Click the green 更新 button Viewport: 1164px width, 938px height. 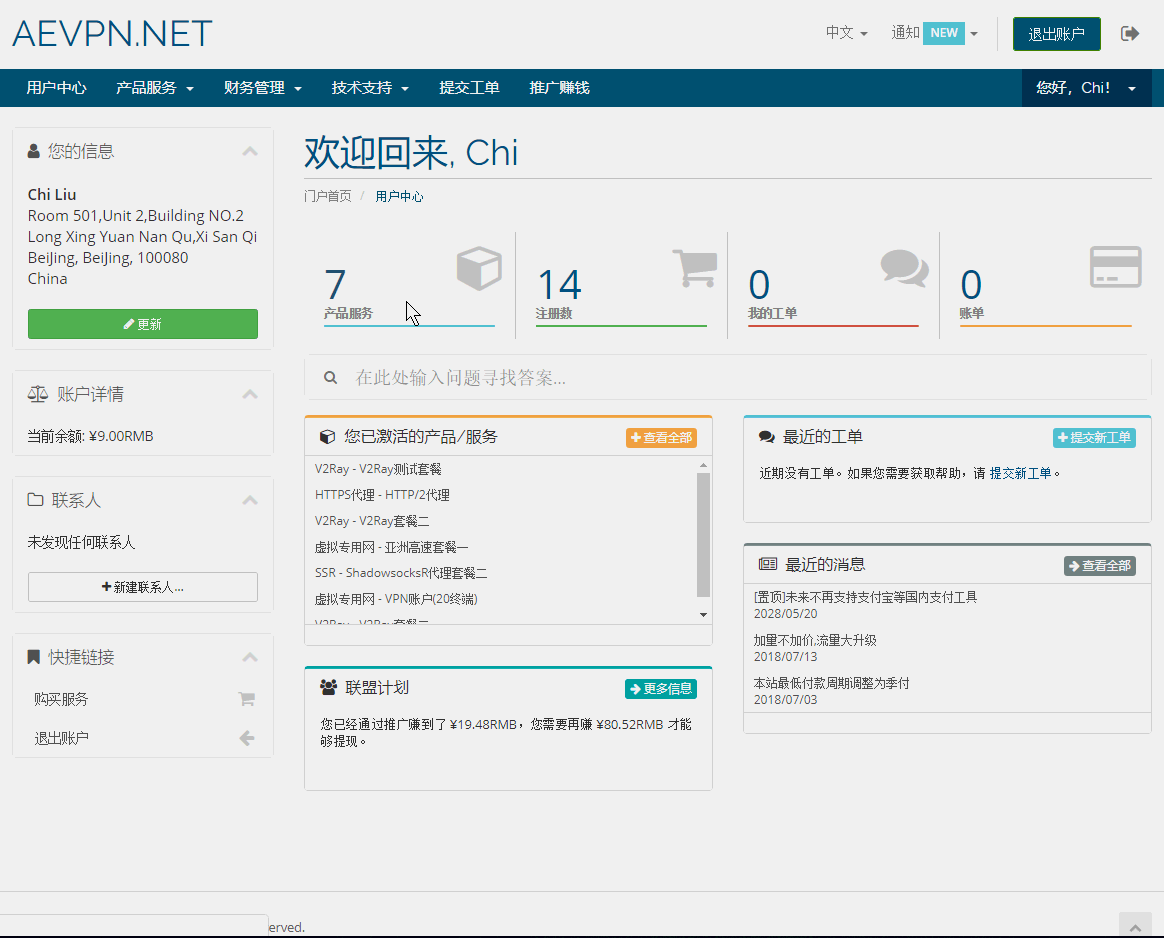[x=143, y=324]
